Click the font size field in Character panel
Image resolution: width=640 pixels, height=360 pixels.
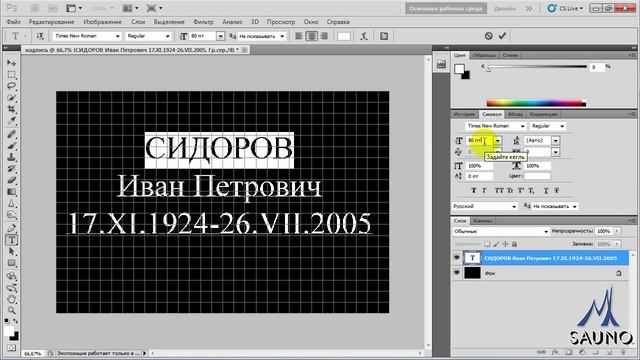pos(480,140)
